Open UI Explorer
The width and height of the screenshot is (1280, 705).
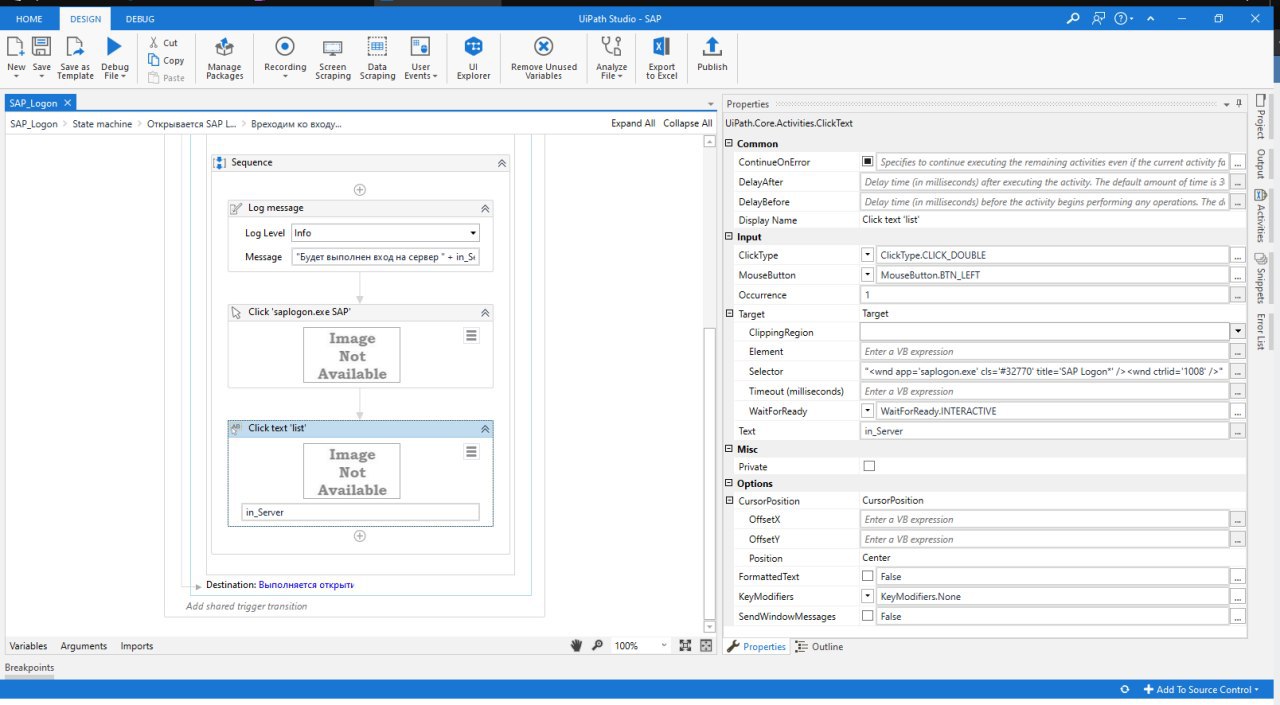(474, 58)
